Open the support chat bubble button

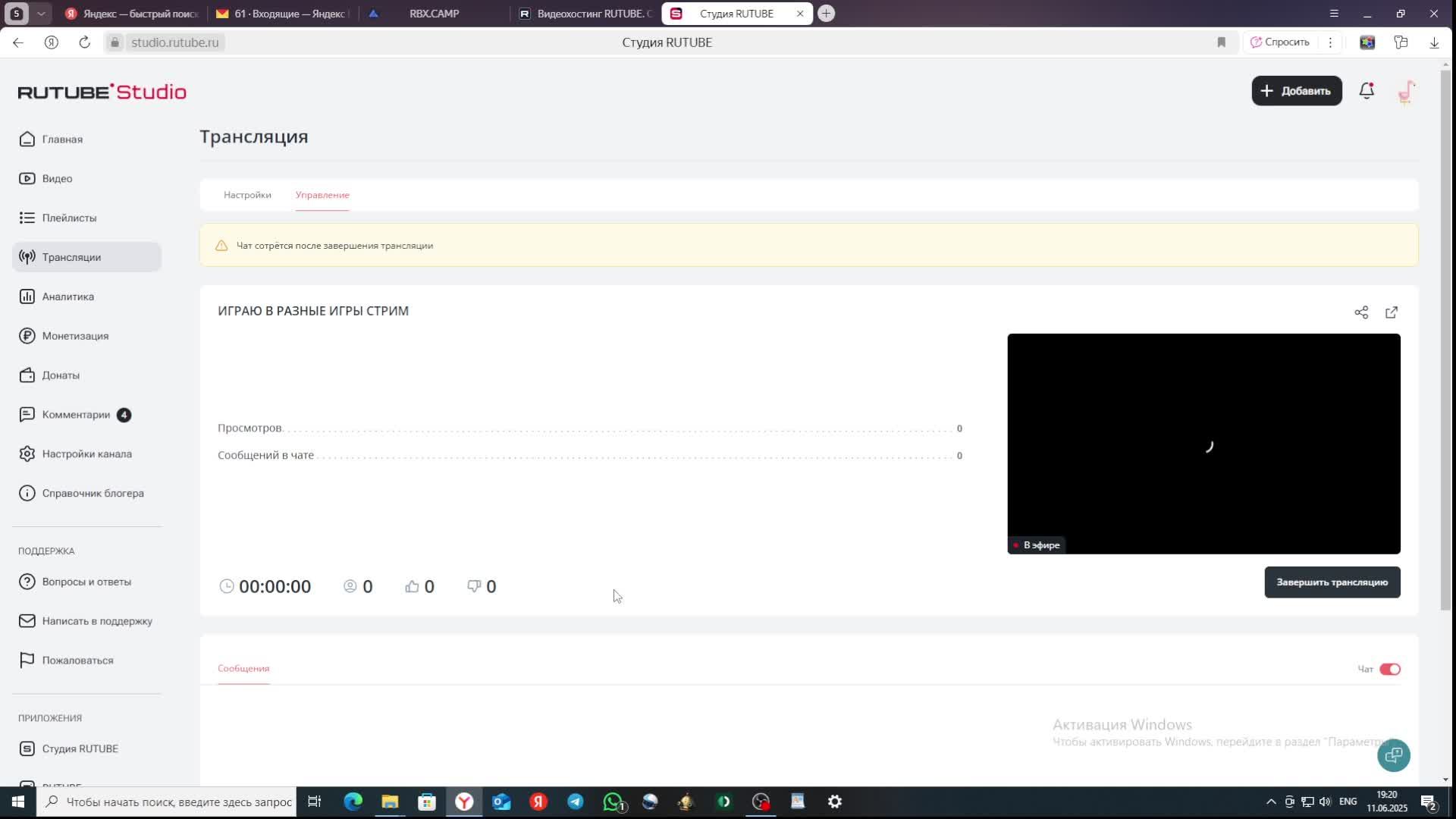point(1393,755)
